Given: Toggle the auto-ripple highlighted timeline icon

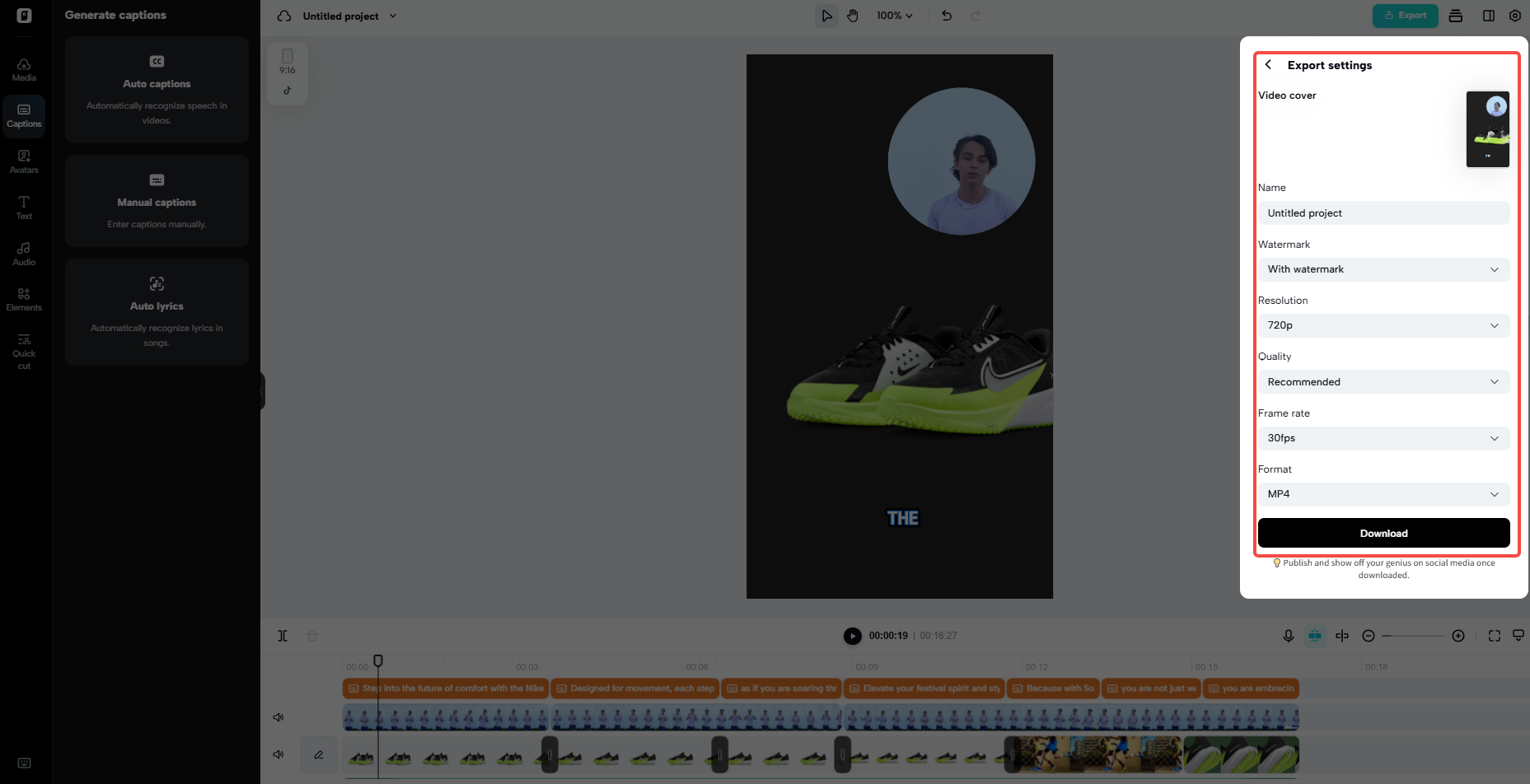Looking at the screenshot, I should click(x=1315, y=635).
